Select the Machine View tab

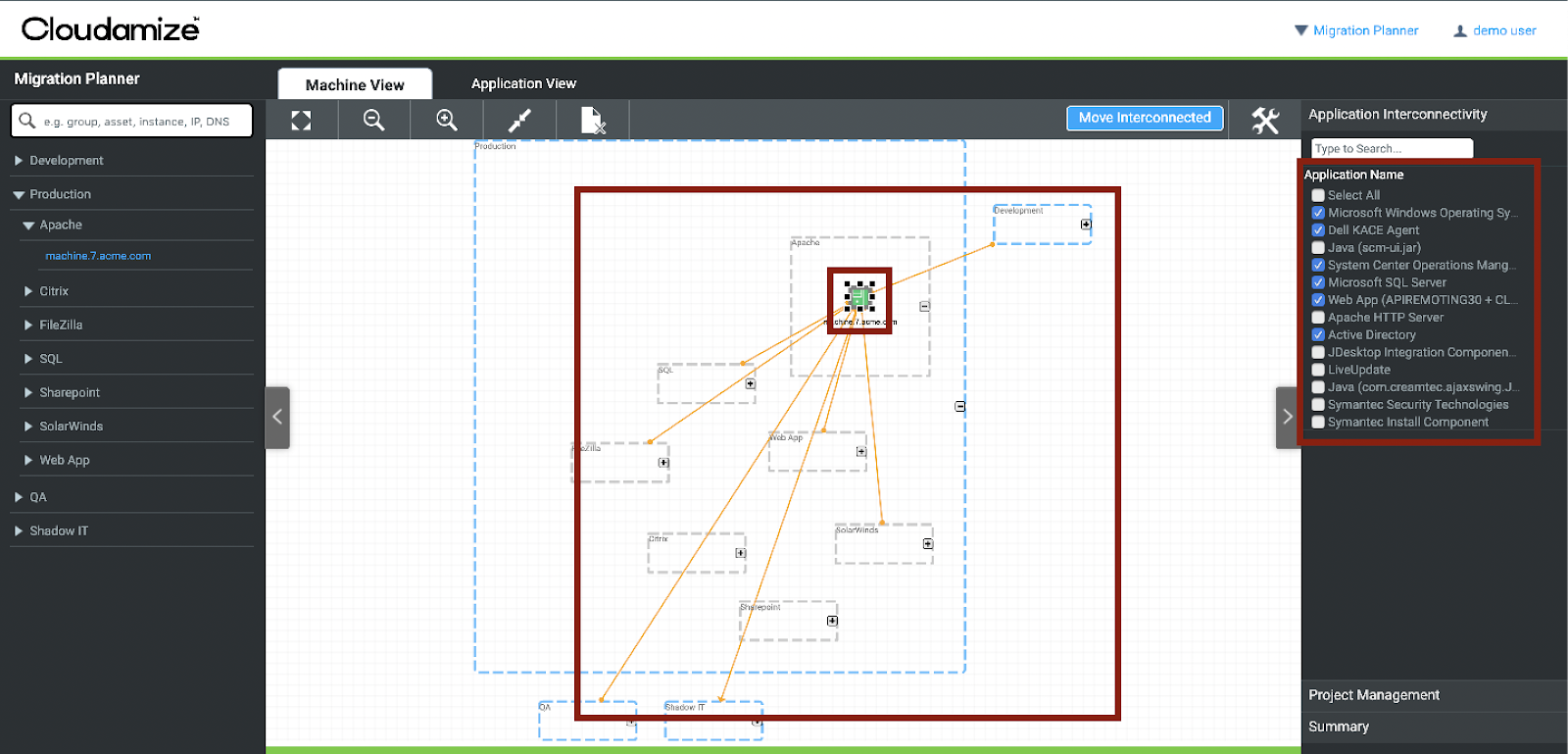click(x=355, y=85)
